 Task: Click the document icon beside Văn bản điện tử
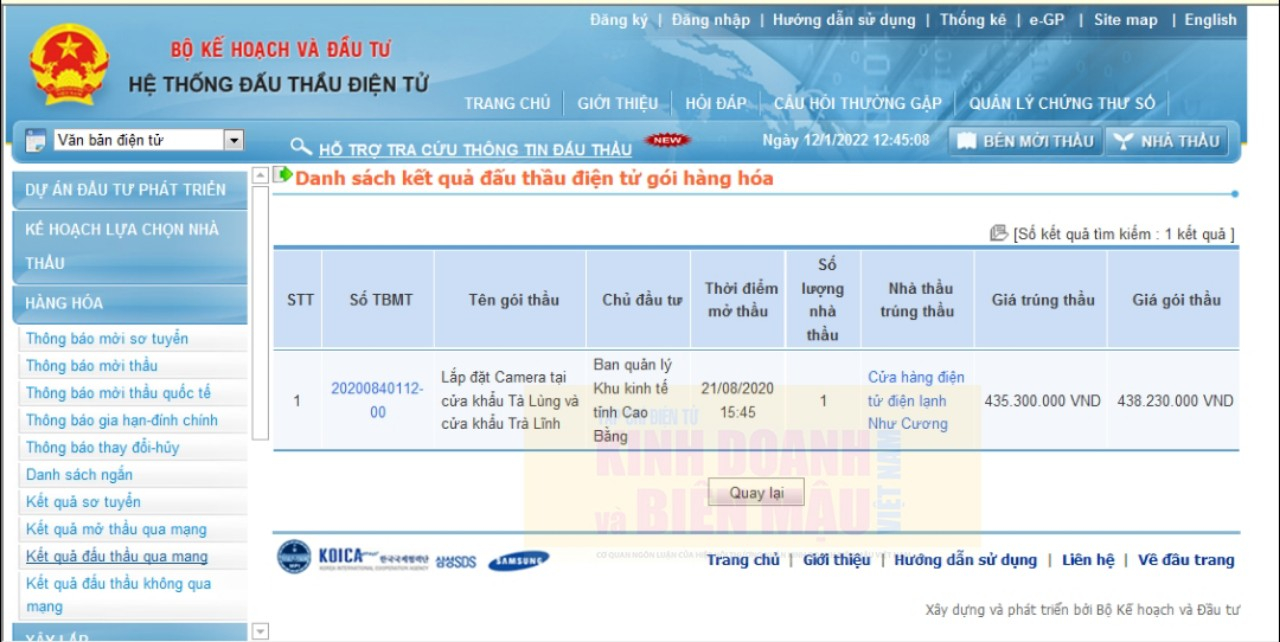coord(35,141)
